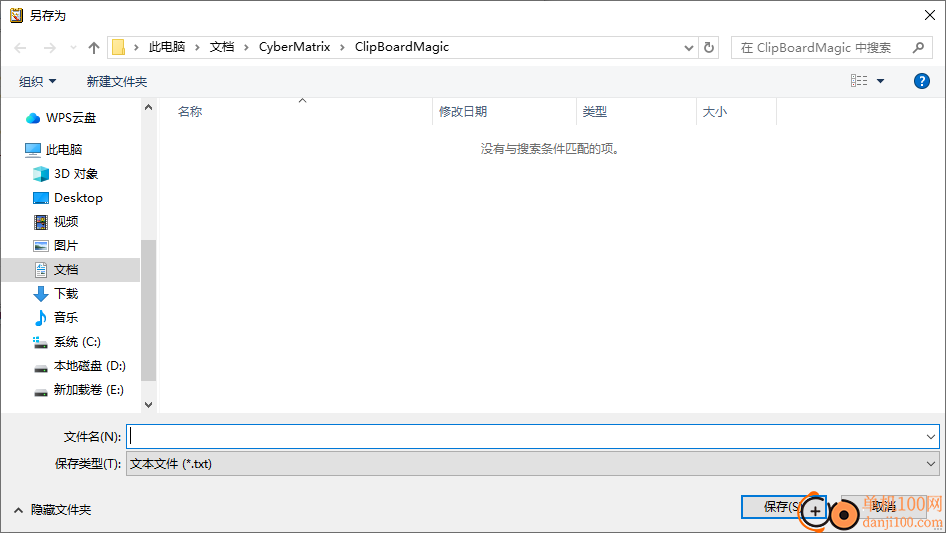Sort by 类型 column header

point(595,112)
